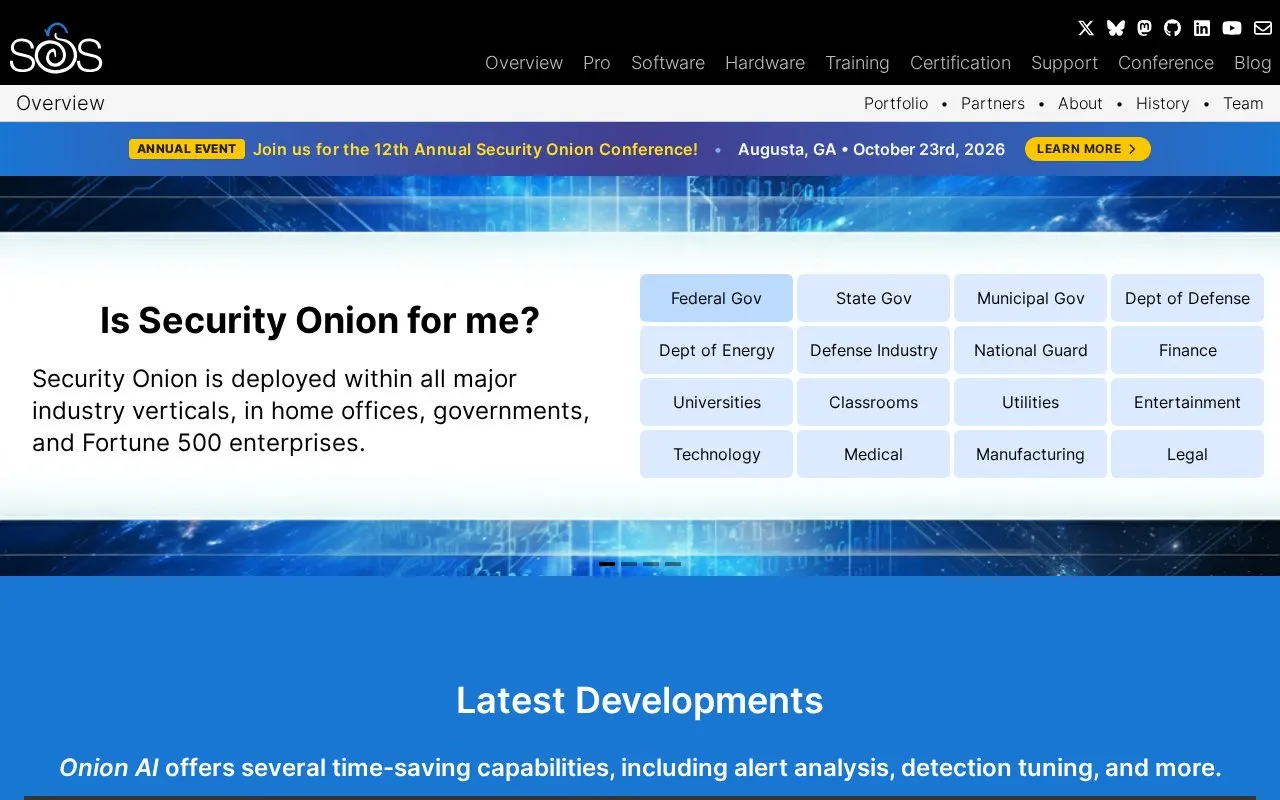Select the Defense Industry tile
This screenshot has height=800, width=1280.
pyautogui.click(x=873, y=350)
